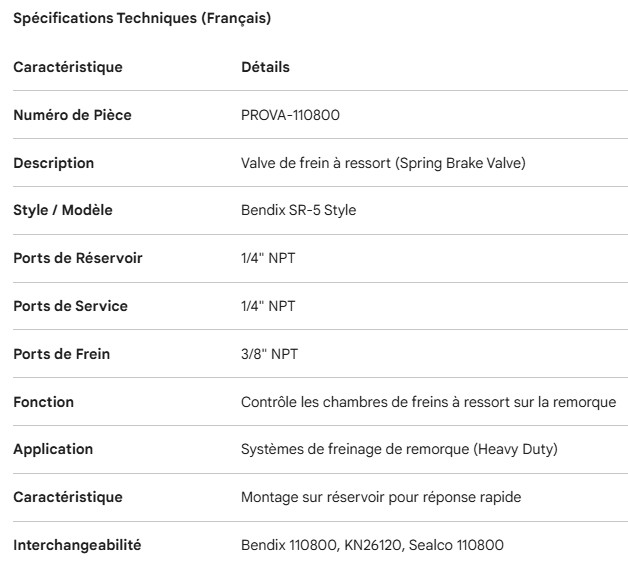Select the Ports de Réservoir label

[x=78, y=258]
